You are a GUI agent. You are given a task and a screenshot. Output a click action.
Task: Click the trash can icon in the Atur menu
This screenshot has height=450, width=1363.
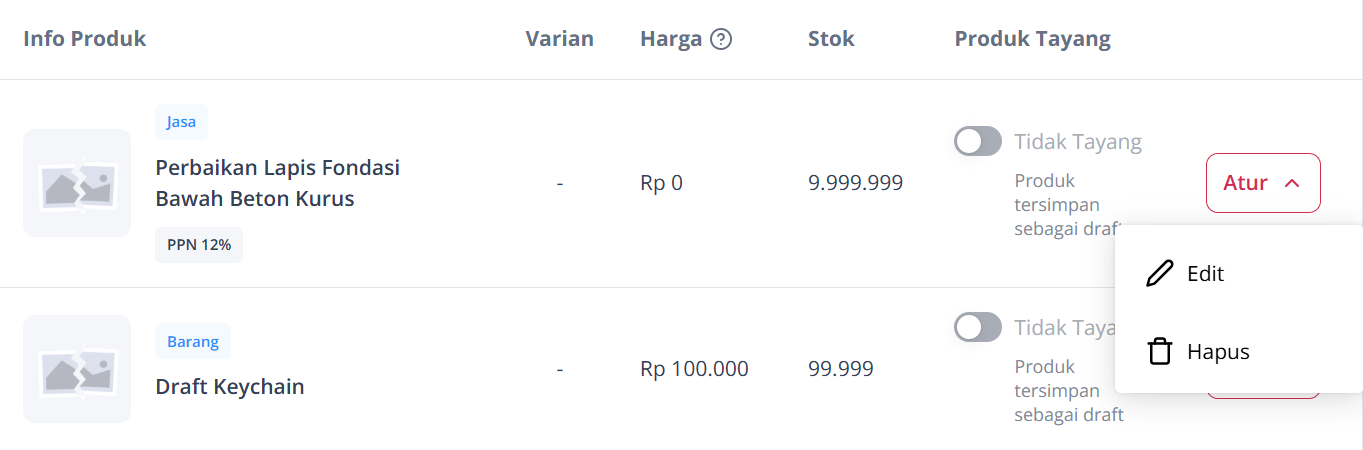[x=1159, y=352]
